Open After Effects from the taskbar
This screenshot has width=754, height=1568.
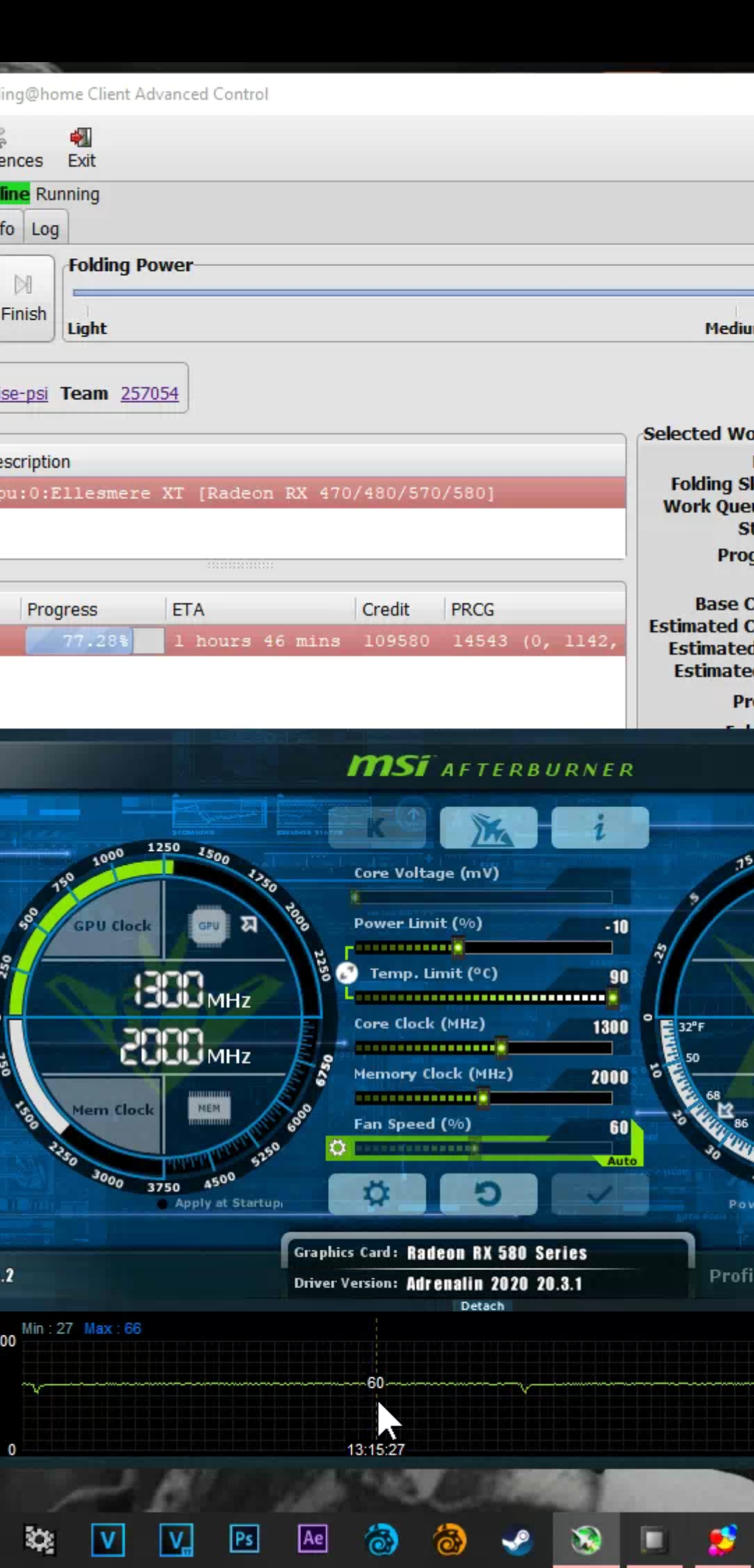point(313,1539)
